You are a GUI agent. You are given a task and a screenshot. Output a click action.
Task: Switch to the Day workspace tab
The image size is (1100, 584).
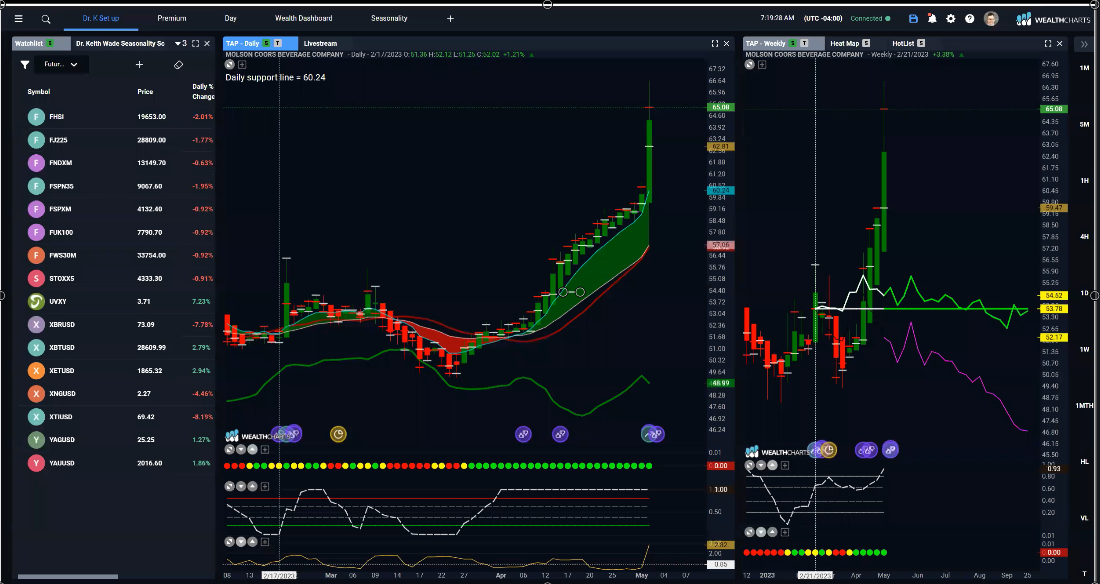tap(230, 18)
